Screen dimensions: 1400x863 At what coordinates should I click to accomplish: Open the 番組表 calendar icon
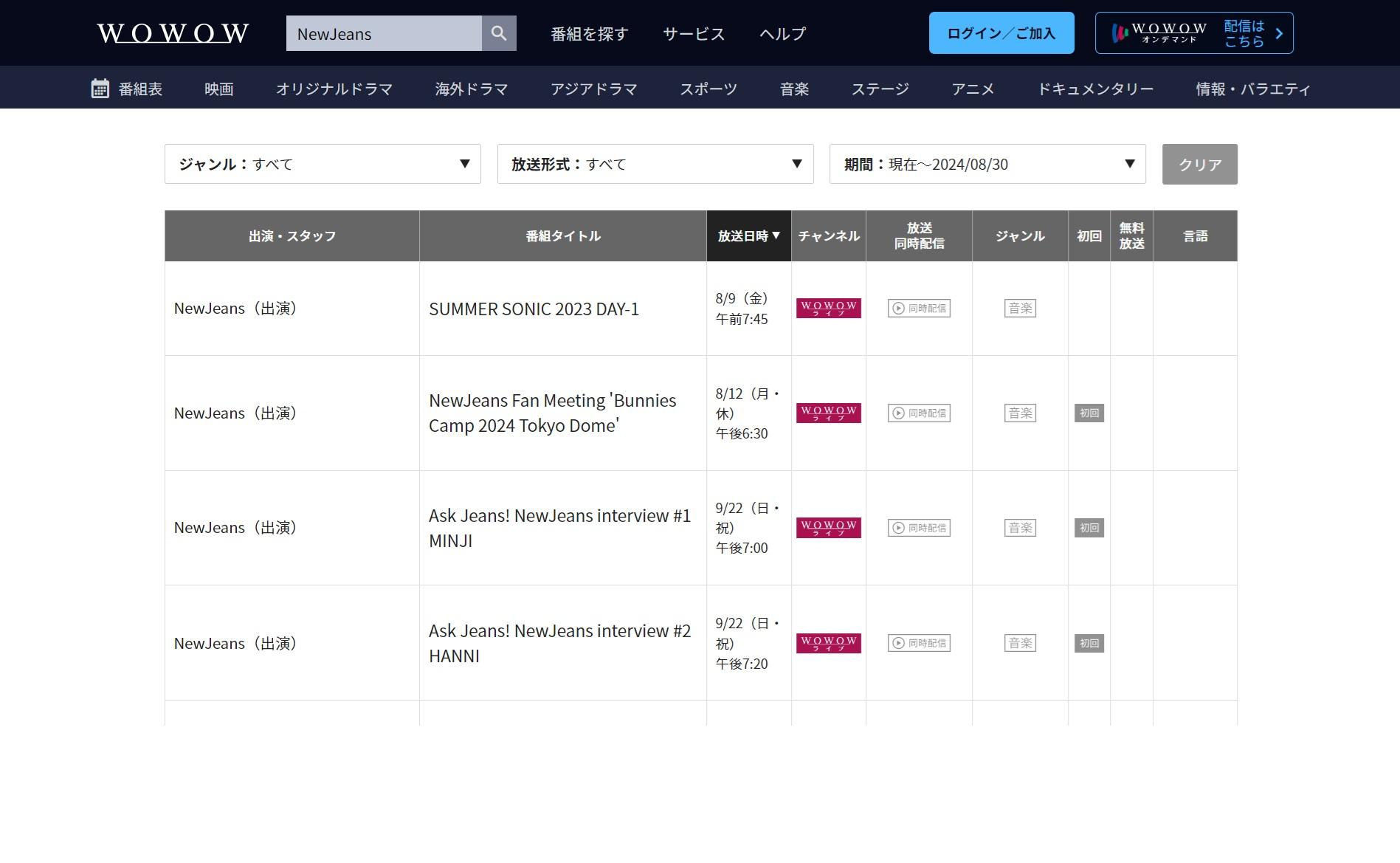click(x=100, y=89)
